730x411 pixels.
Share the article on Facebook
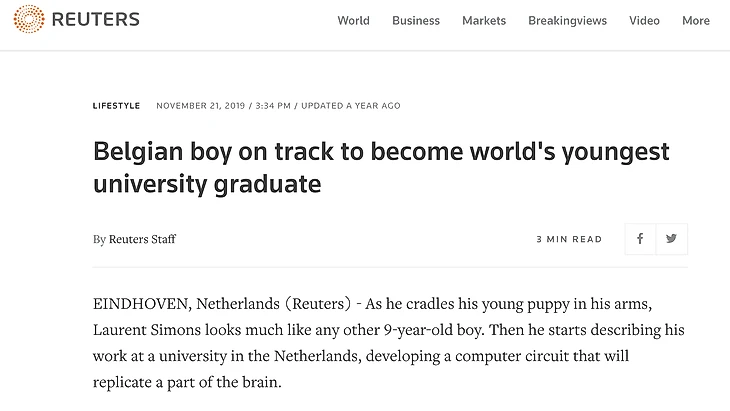pos(640,239)
